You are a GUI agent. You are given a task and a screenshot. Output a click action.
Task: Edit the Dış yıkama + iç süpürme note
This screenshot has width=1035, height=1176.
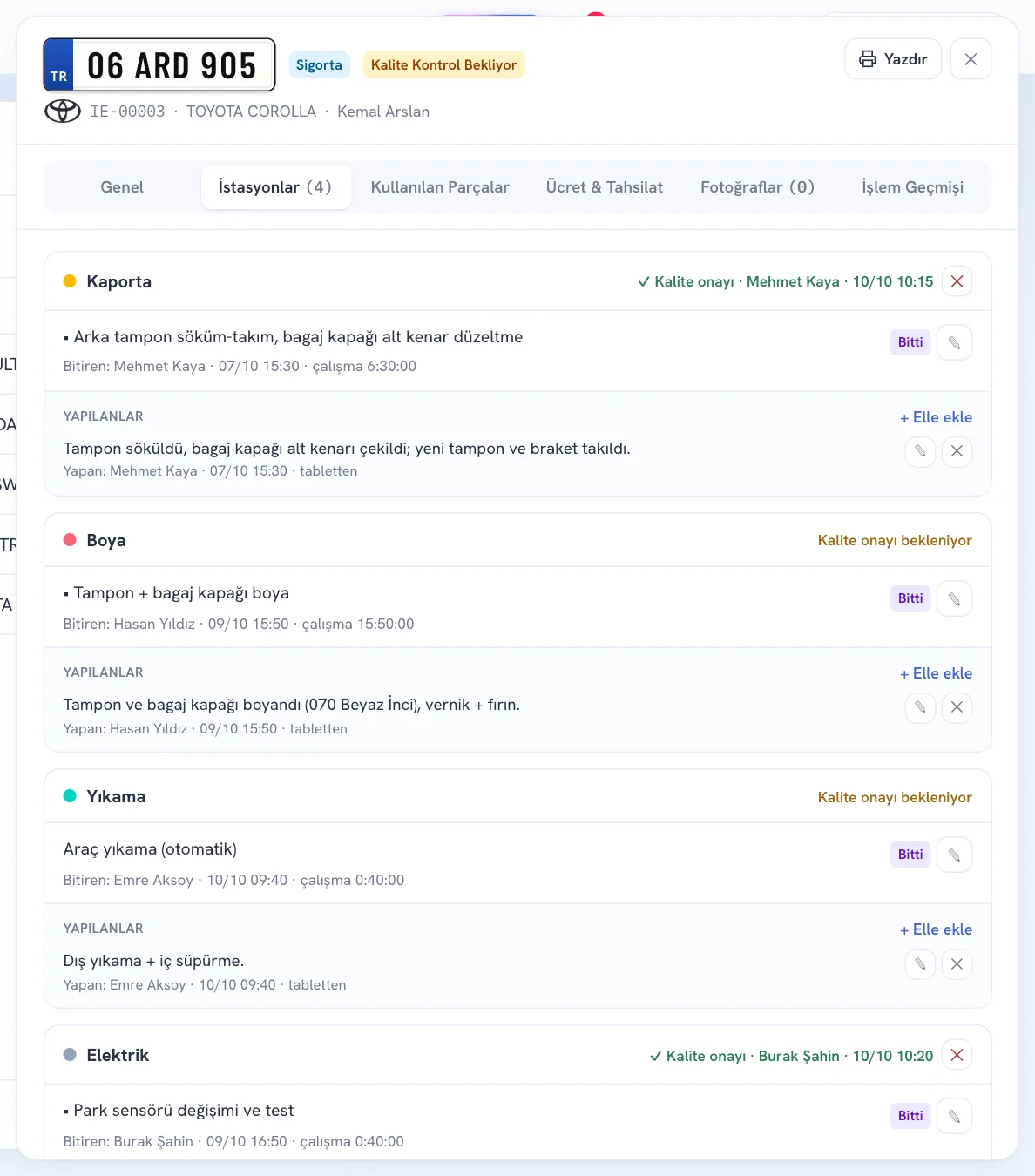(920, 963)
